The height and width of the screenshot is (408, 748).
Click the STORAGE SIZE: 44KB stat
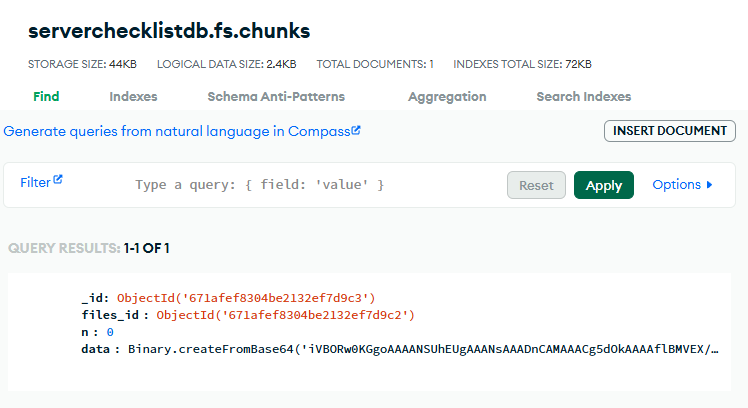(x=82, y=64)
